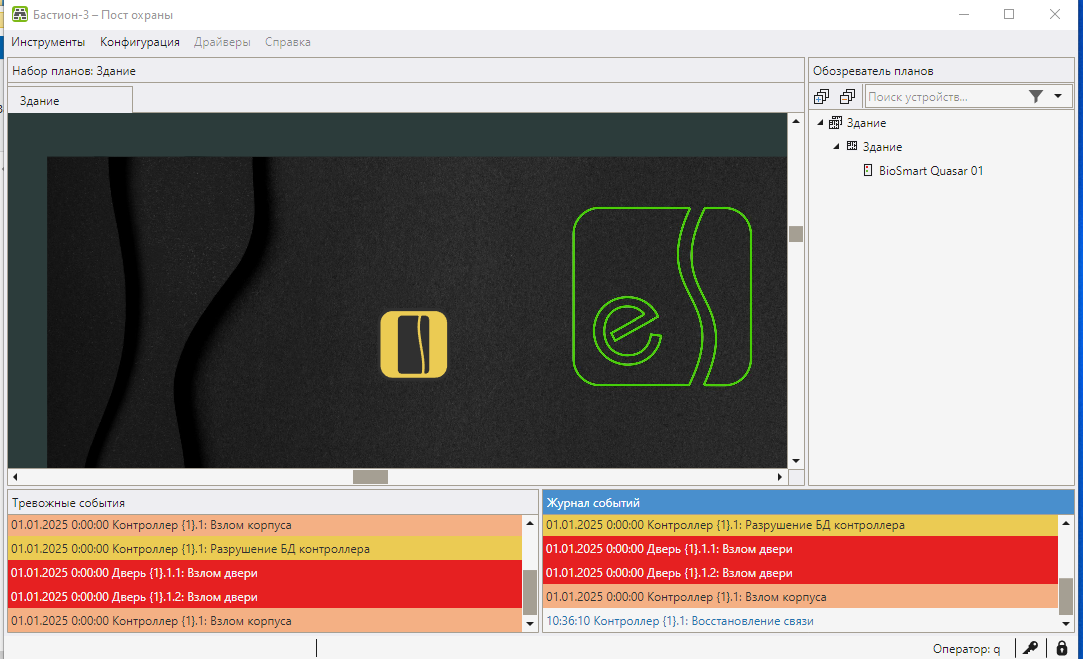
Task: Open the filter dropdown arrow next to funnel
Action: click(1058, 96)
